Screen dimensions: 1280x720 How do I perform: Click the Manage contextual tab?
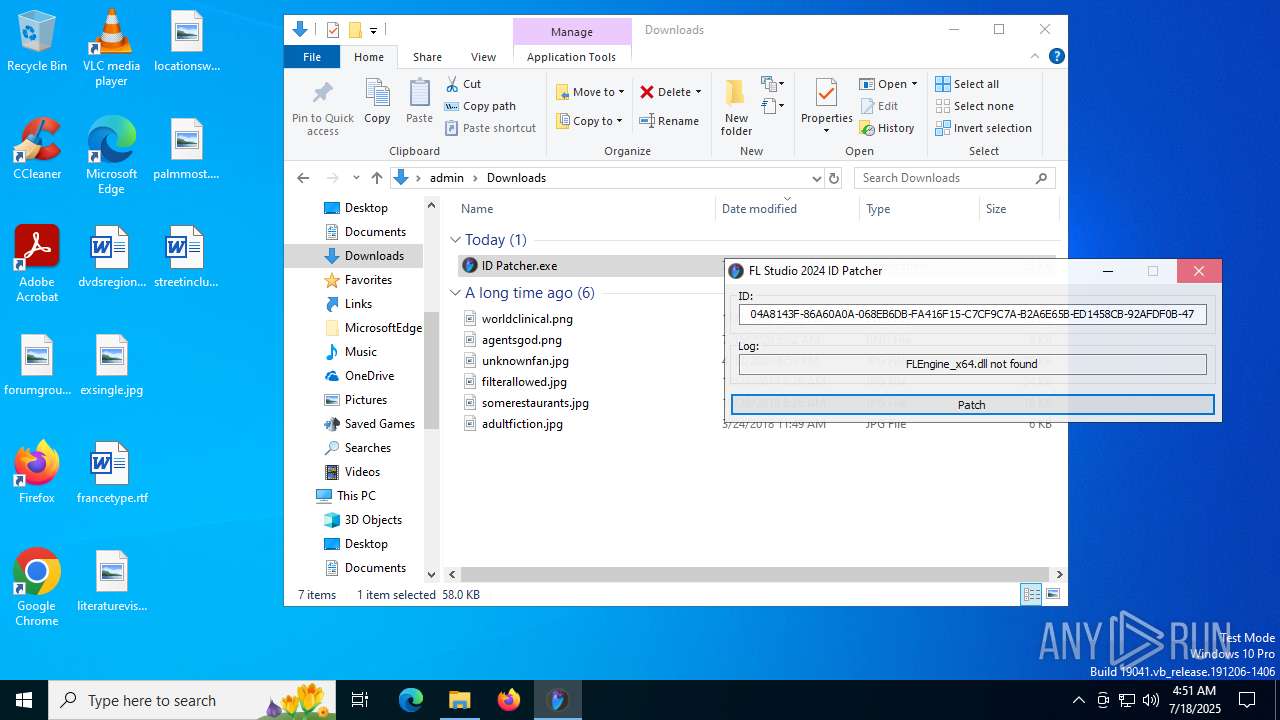571,32
